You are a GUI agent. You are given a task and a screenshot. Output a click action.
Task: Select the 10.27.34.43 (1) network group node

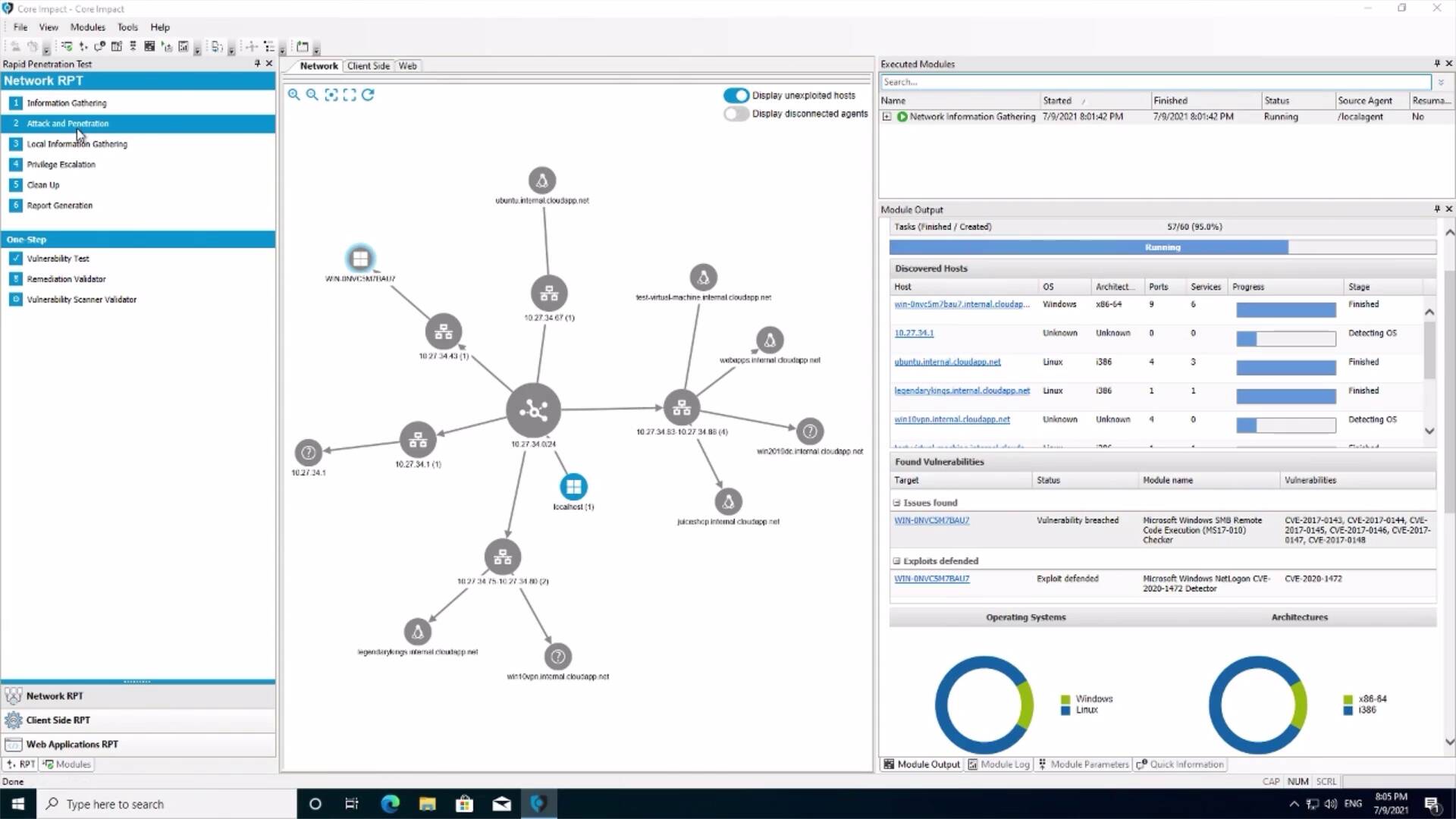(444, 332)
